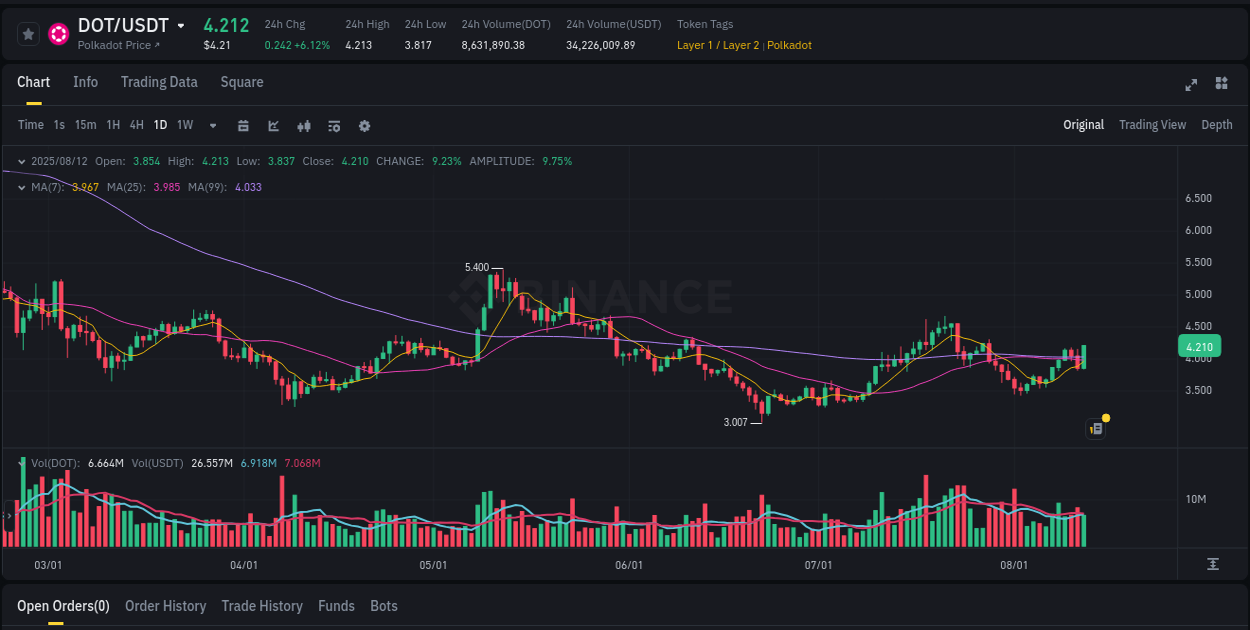Switch to the Trading View tab

1152,125
